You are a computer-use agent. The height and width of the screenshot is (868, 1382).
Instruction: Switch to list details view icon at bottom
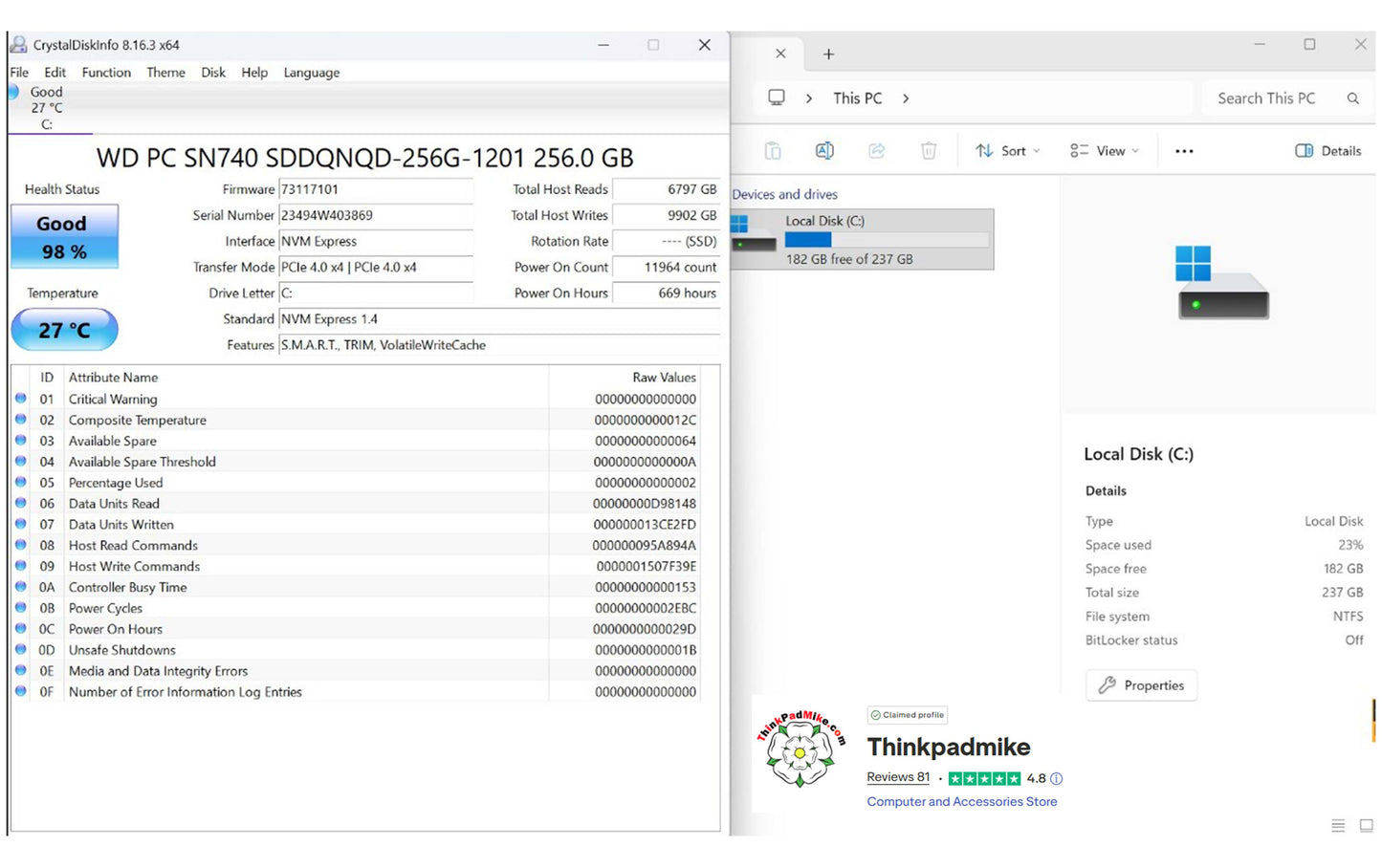(x=1338, y=825)
